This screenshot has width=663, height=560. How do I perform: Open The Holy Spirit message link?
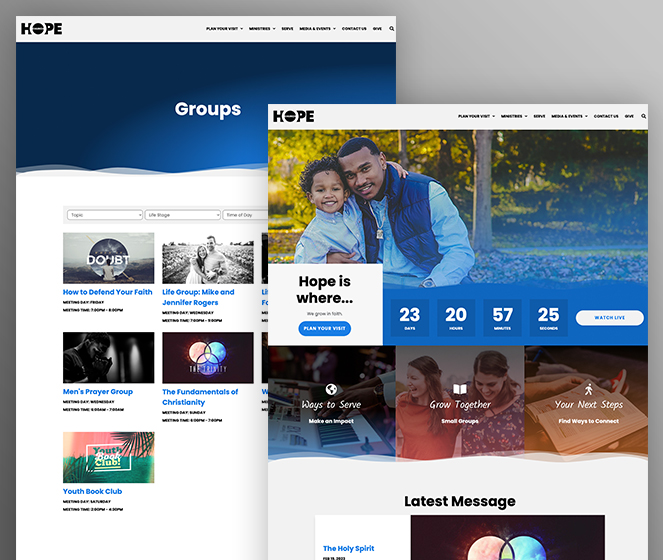click(348, 549)
